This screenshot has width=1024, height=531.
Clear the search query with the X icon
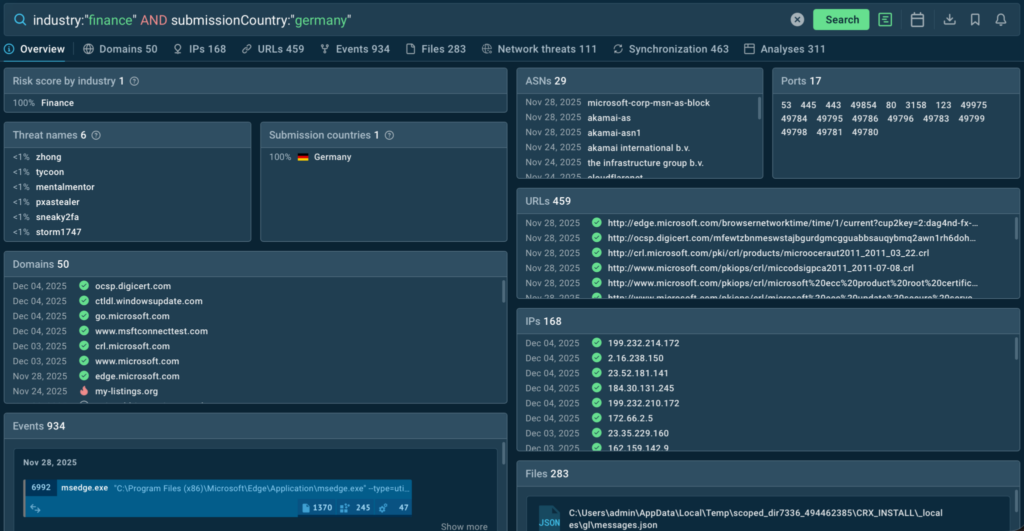[x=797, y=20]
